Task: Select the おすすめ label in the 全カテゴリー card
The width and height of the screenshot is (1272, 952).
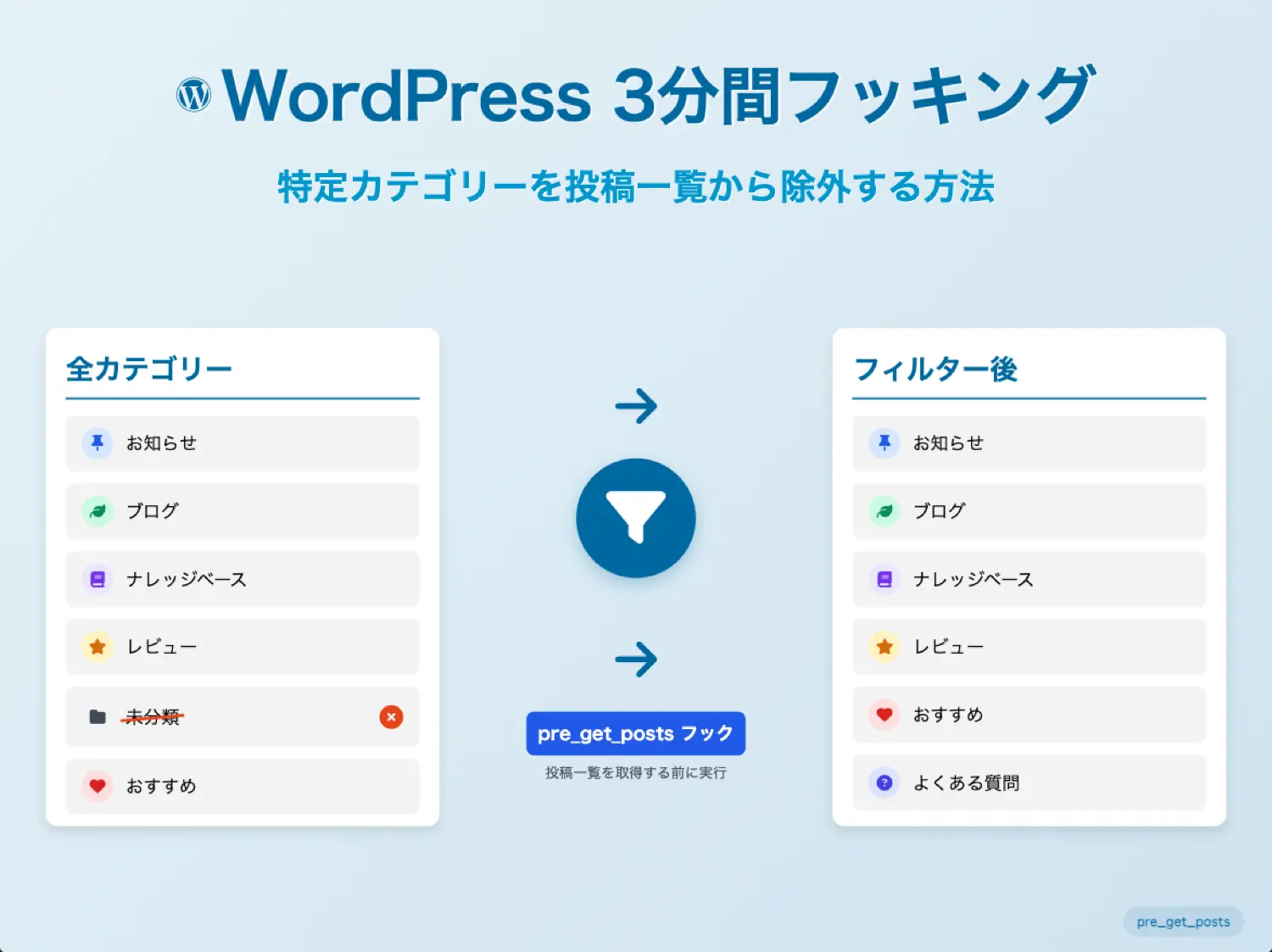Action: [x=161, y=786]
